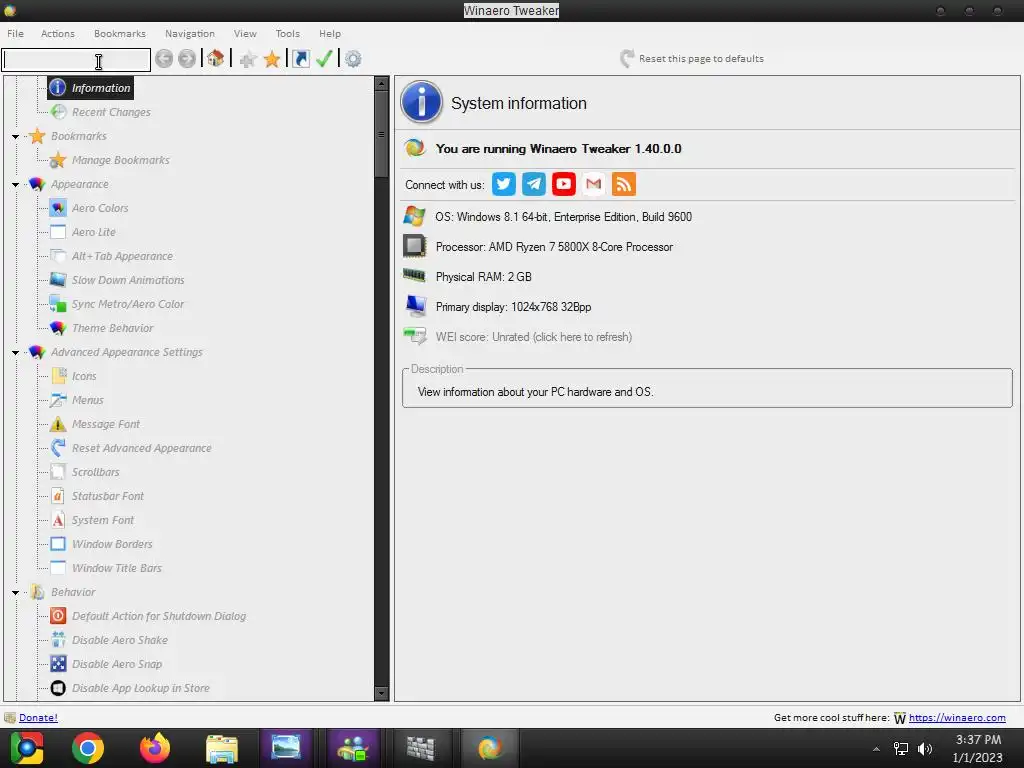Open the Tools menu
Viewport: 1024px width, 768px height.
click(287, 33)
